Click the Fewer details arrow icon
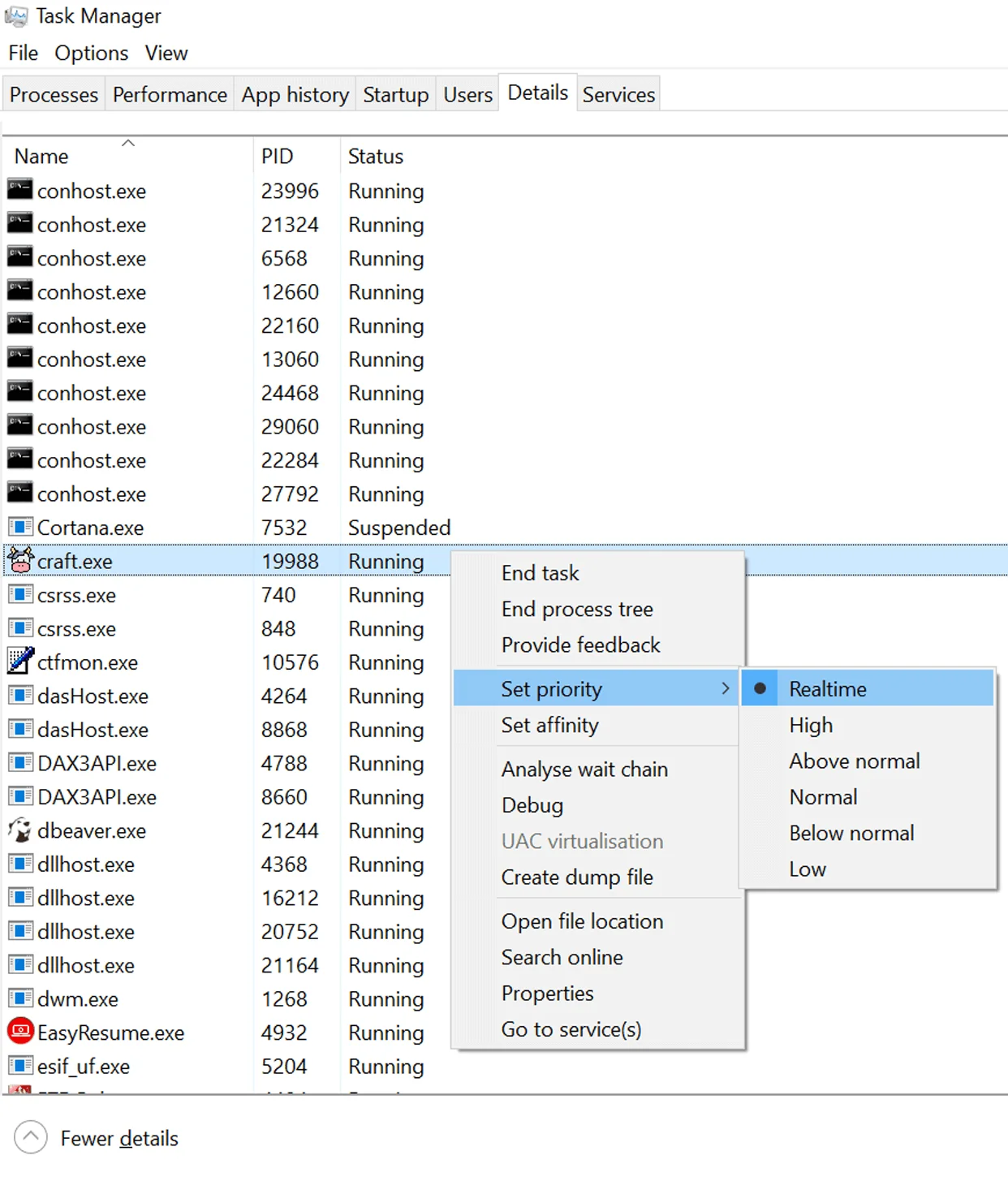 click(31, 1137)
